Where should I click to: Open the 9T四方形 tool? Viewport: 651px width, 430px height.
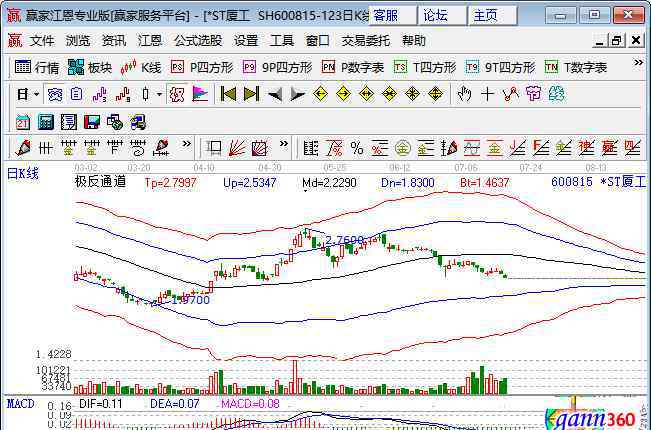[x=500, y=67]
